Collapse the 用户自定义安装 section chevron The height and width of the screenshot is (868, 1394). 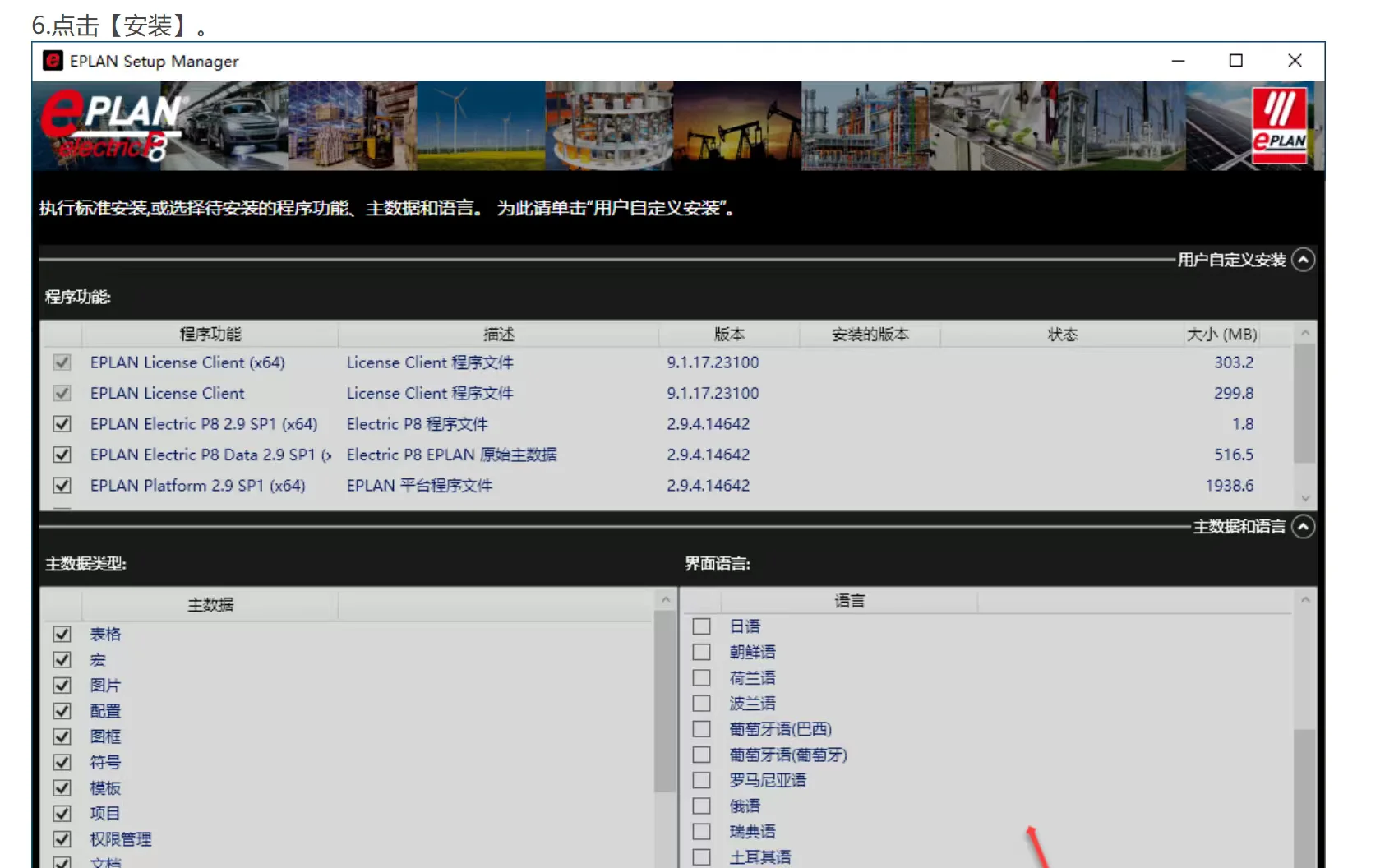[x=1303, y=260]
